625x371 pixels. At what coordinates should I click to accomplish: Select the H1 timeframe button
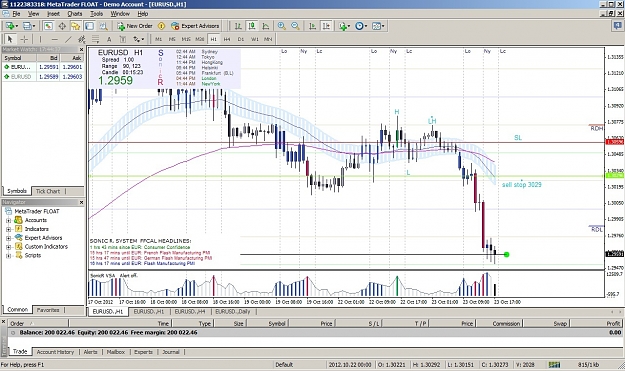click(214, 39)
